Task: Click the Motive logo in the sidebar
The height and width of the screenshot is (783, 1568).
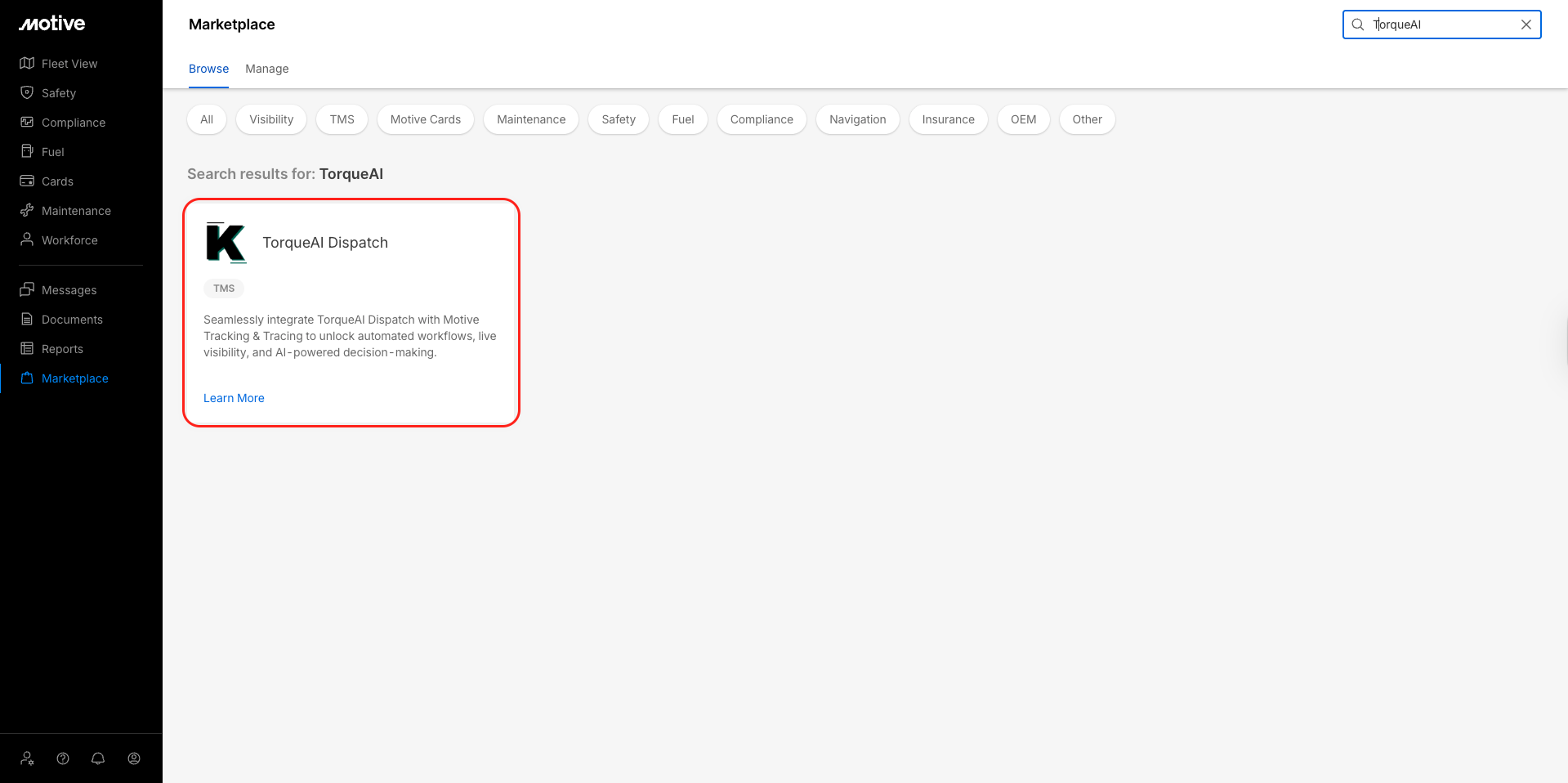Action: [52, 24]
